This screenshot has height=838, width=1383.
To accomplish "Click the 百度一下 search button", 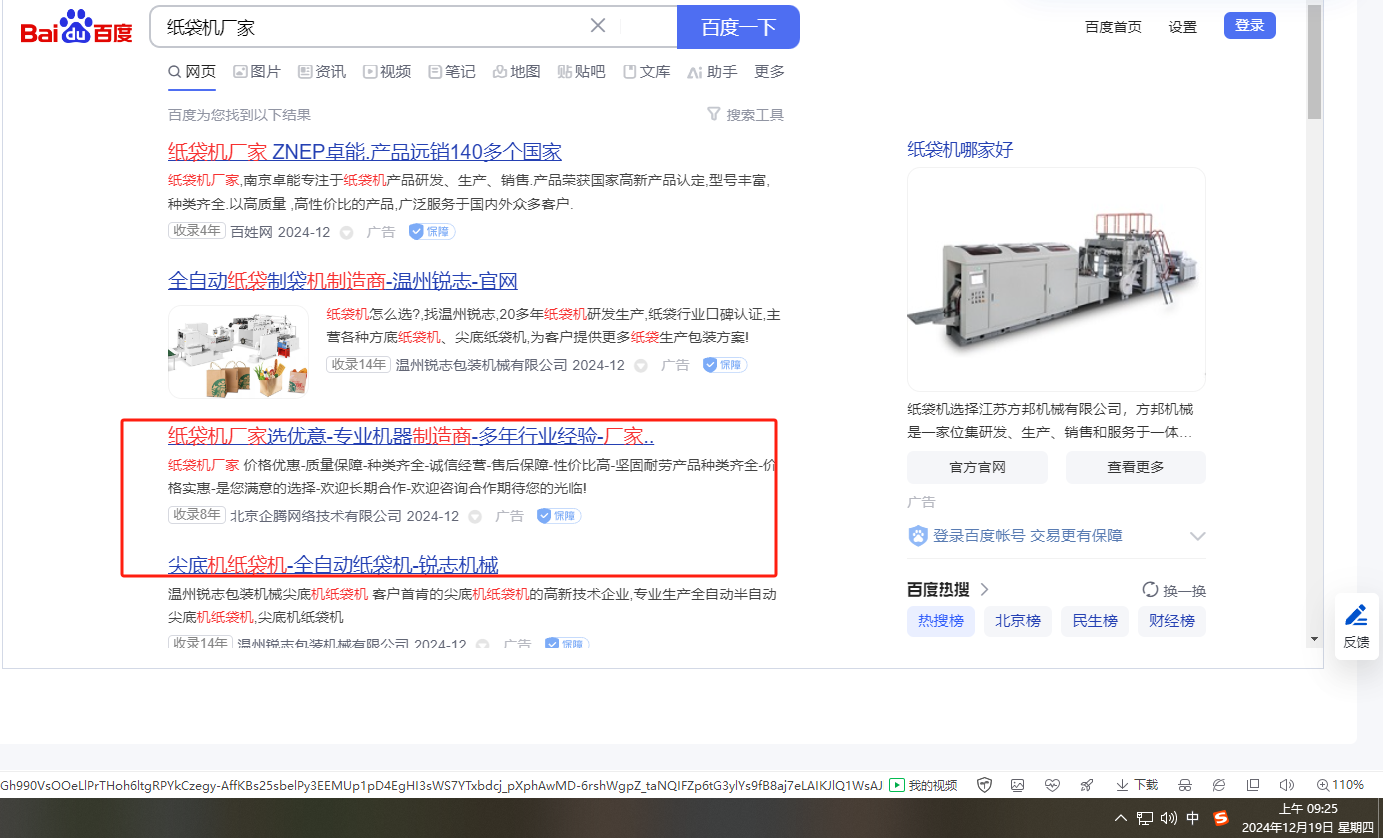I will pyautogui.click(x=738, y=27).
